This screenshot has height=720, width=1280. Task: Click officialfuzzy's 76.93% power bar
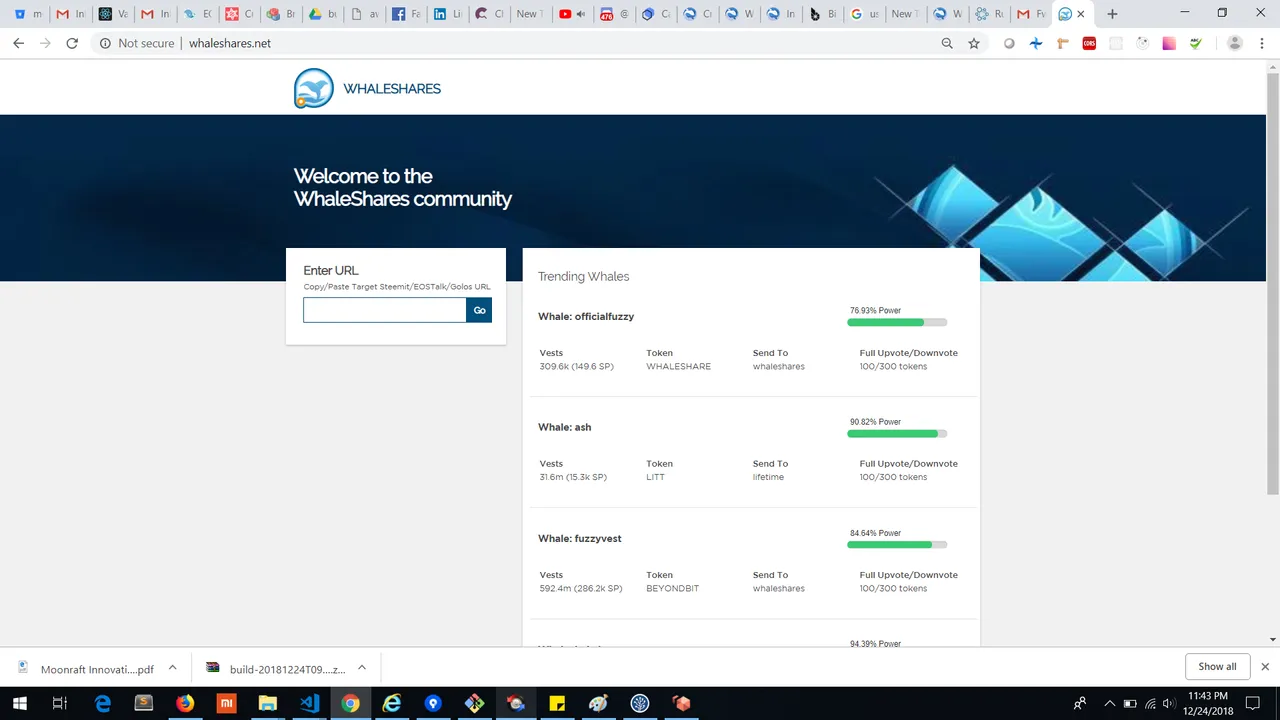tap(897, 322)
